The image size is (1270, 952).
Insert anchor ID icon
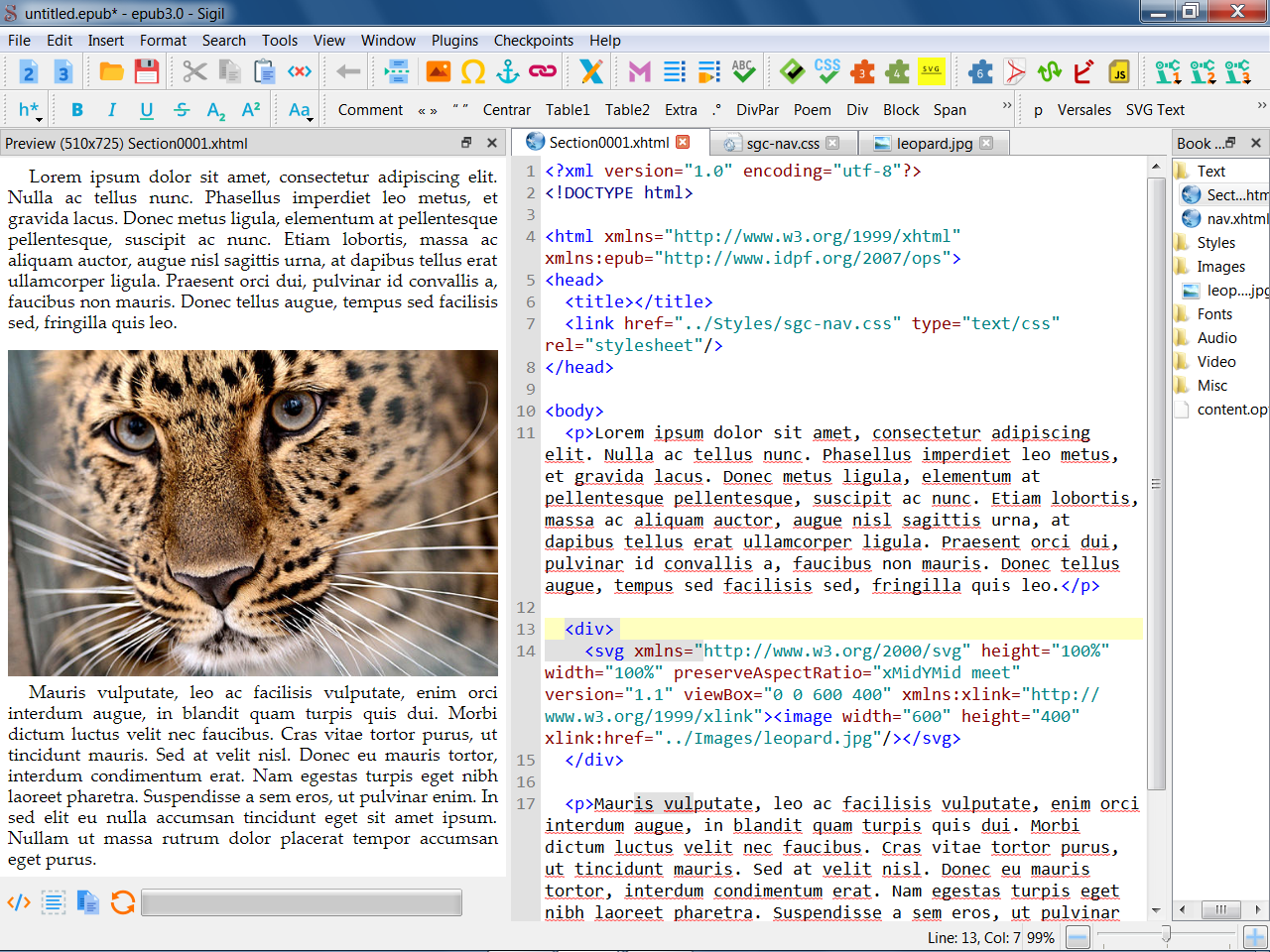pyautogui.click(x=507, y=71)
